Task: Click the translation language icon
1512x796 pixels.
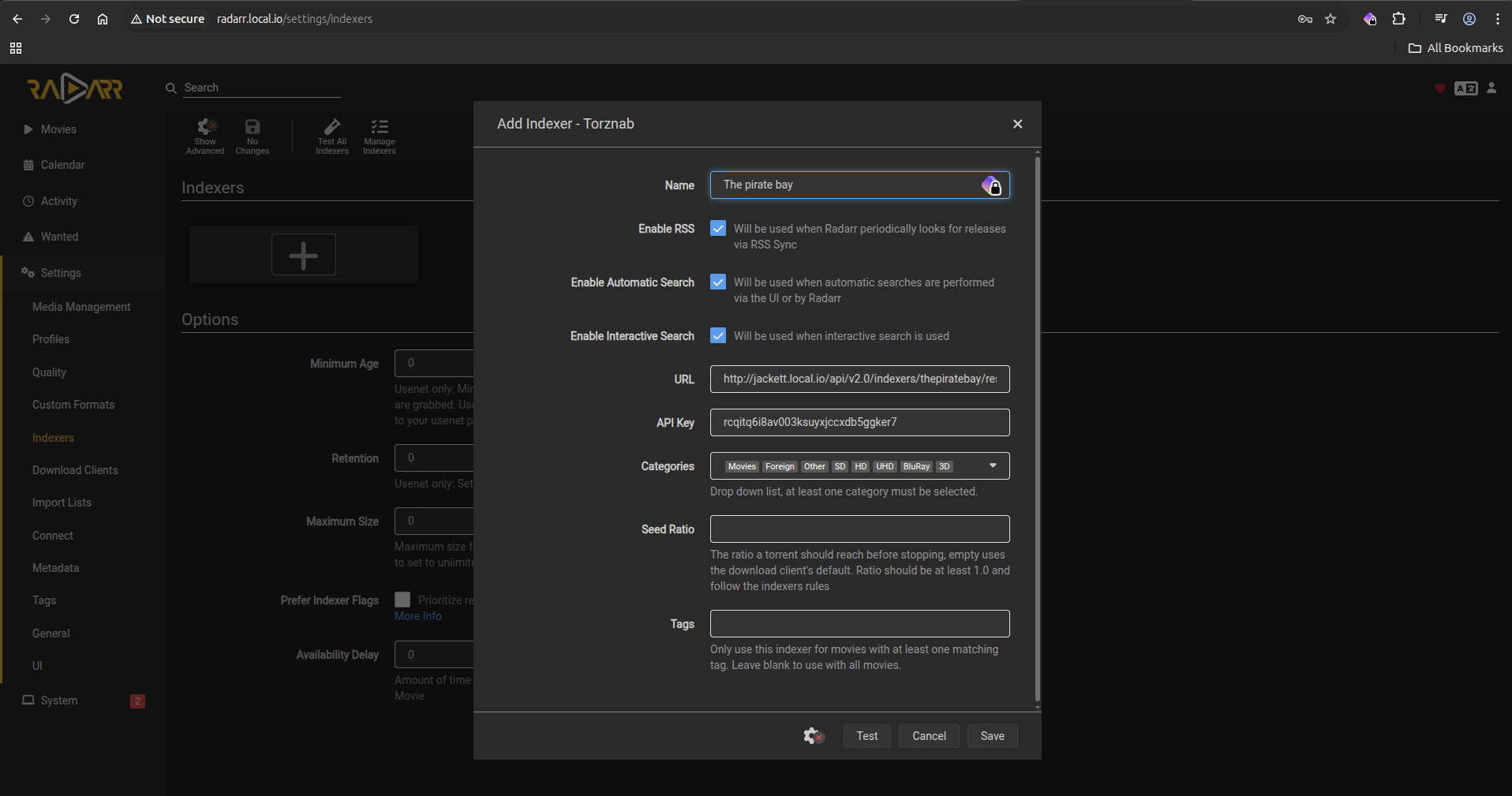Action: [1466, 88]
